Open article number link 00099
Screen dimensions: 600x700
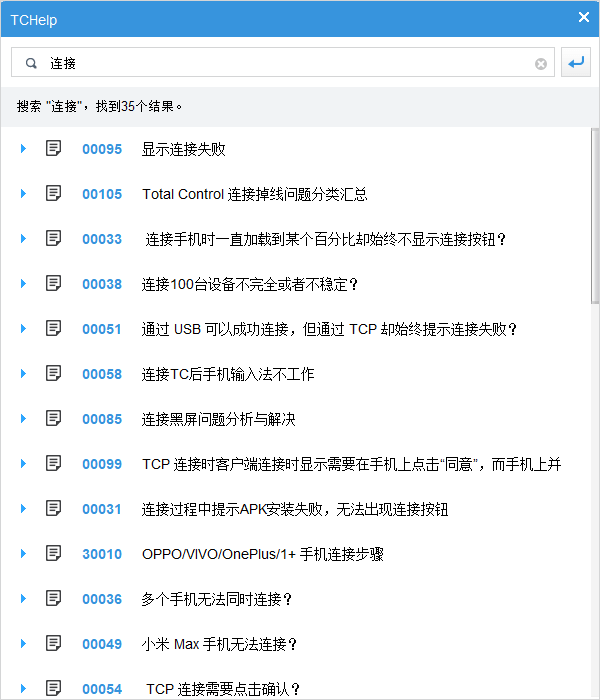(x=102, y=464)
